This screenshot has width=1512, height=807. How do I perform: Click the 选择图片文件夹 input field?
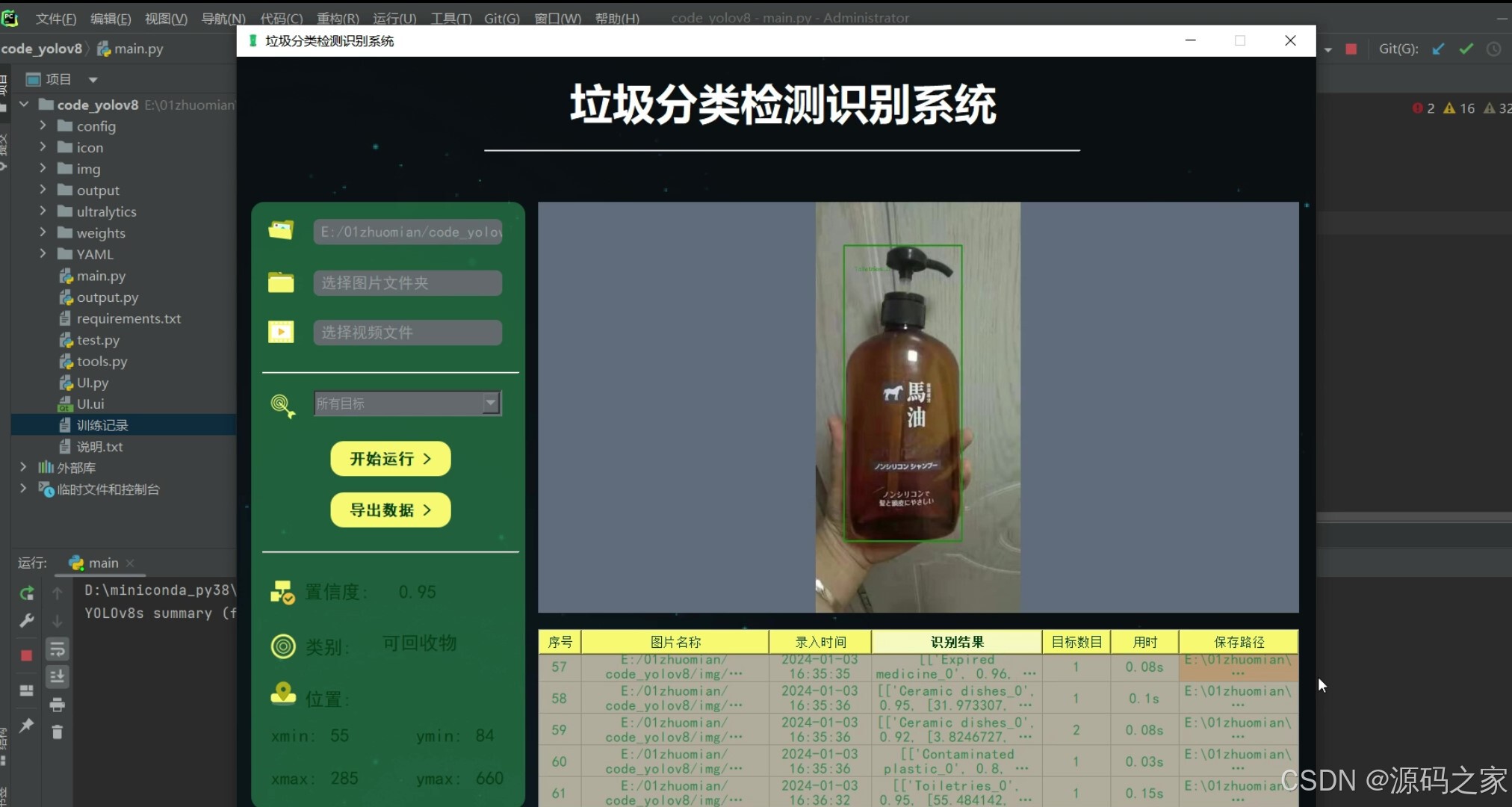[408, 283]
